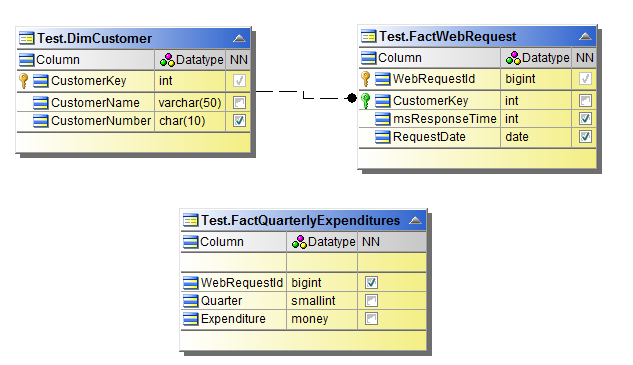Select the foreign key relationship endpoint dot
633x365 pixels.
352,98
